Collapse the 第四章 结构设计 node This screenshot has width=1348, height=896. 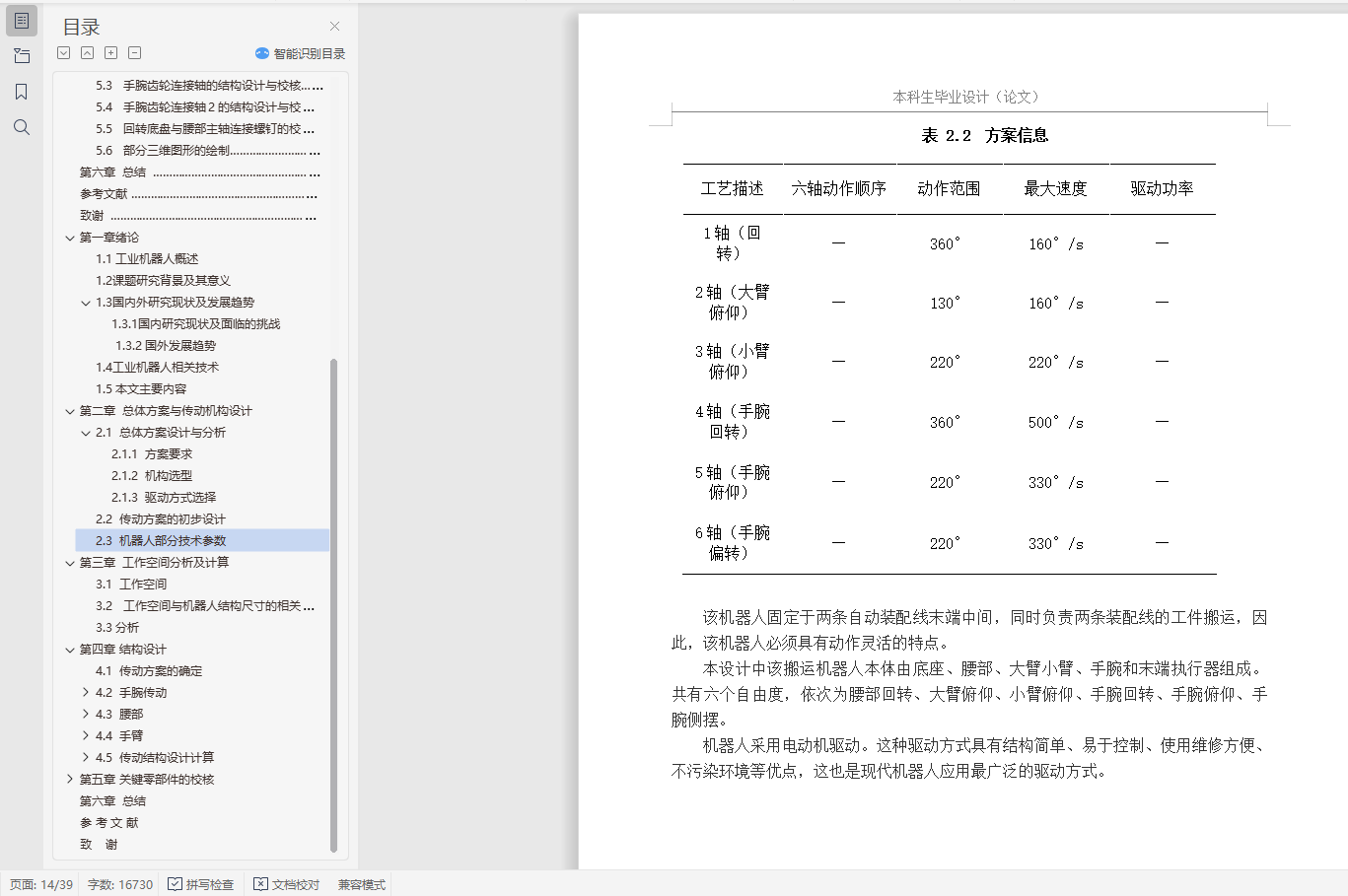[x=70, y=650]
